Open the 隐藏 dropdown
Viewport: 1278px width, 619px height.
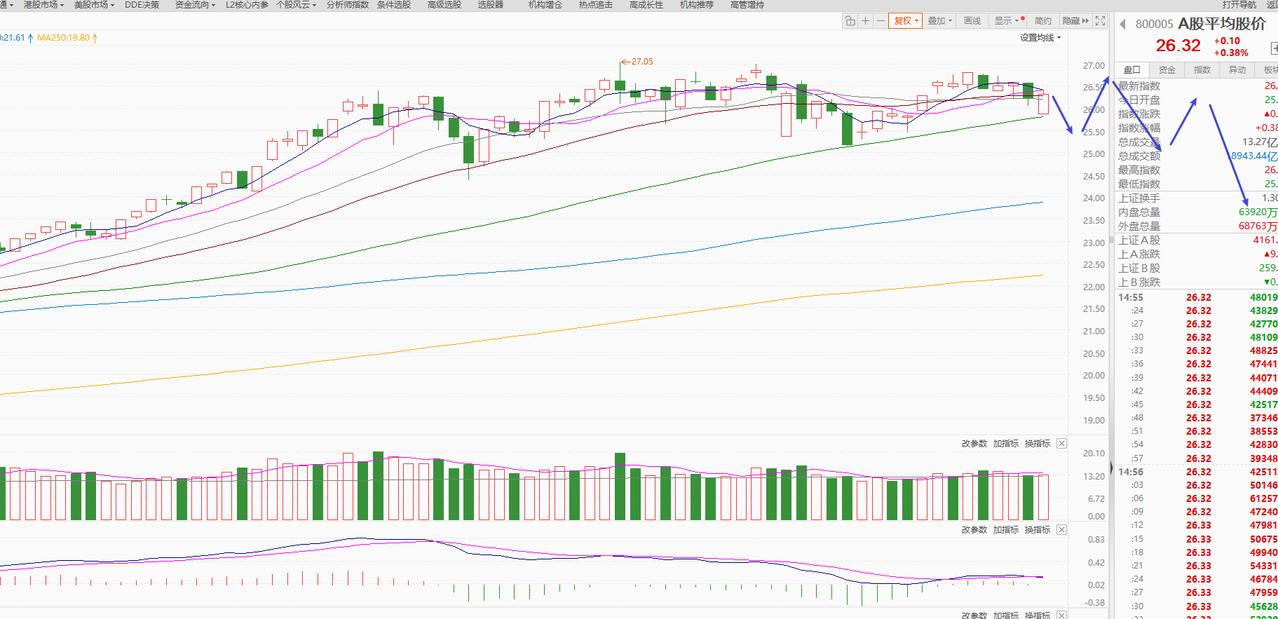coord(1074,20)
